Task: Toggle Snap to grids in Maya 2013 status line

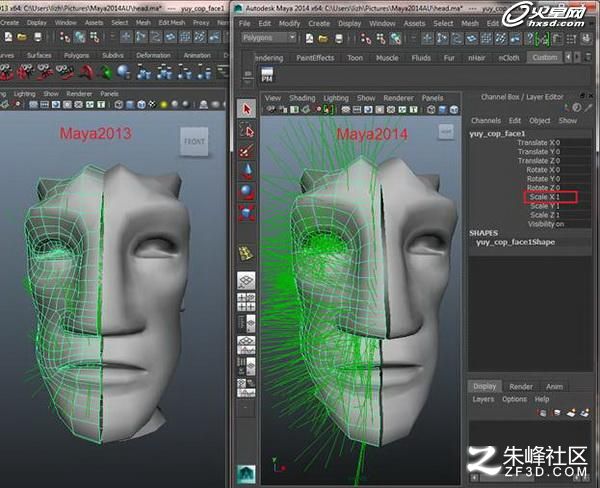Action: 126,37
